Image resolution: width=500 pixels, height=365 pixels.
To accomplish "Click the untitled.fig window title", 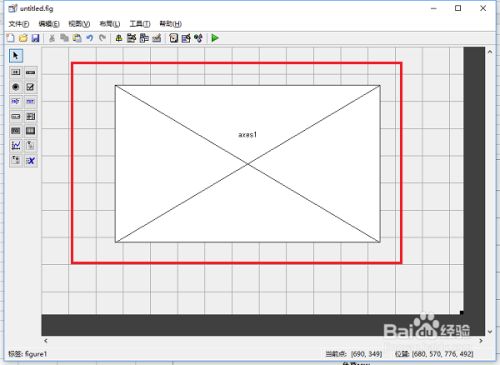I will [x=36, y=8].
